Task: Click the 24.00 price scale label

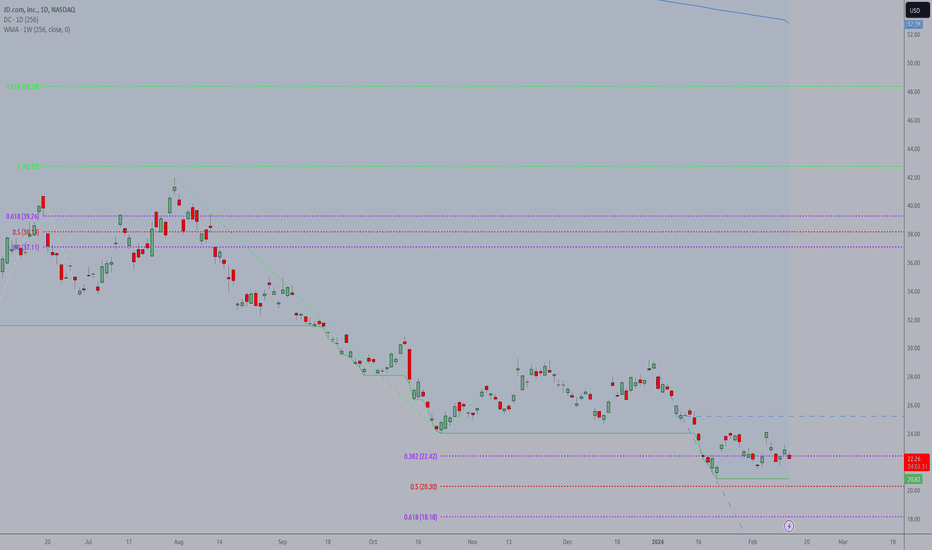Action: coord(913,434)
